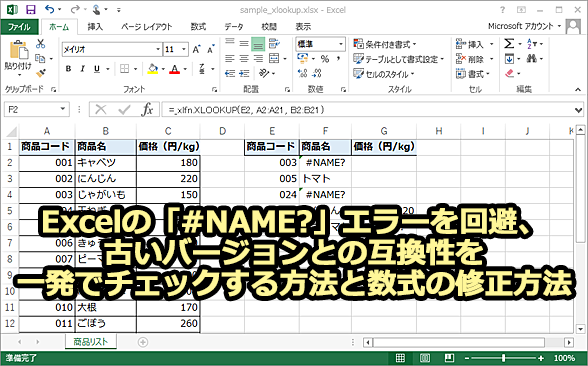Toggle Wrap Text icon
This screenshot has width=588, height=366.
point(274,44)
